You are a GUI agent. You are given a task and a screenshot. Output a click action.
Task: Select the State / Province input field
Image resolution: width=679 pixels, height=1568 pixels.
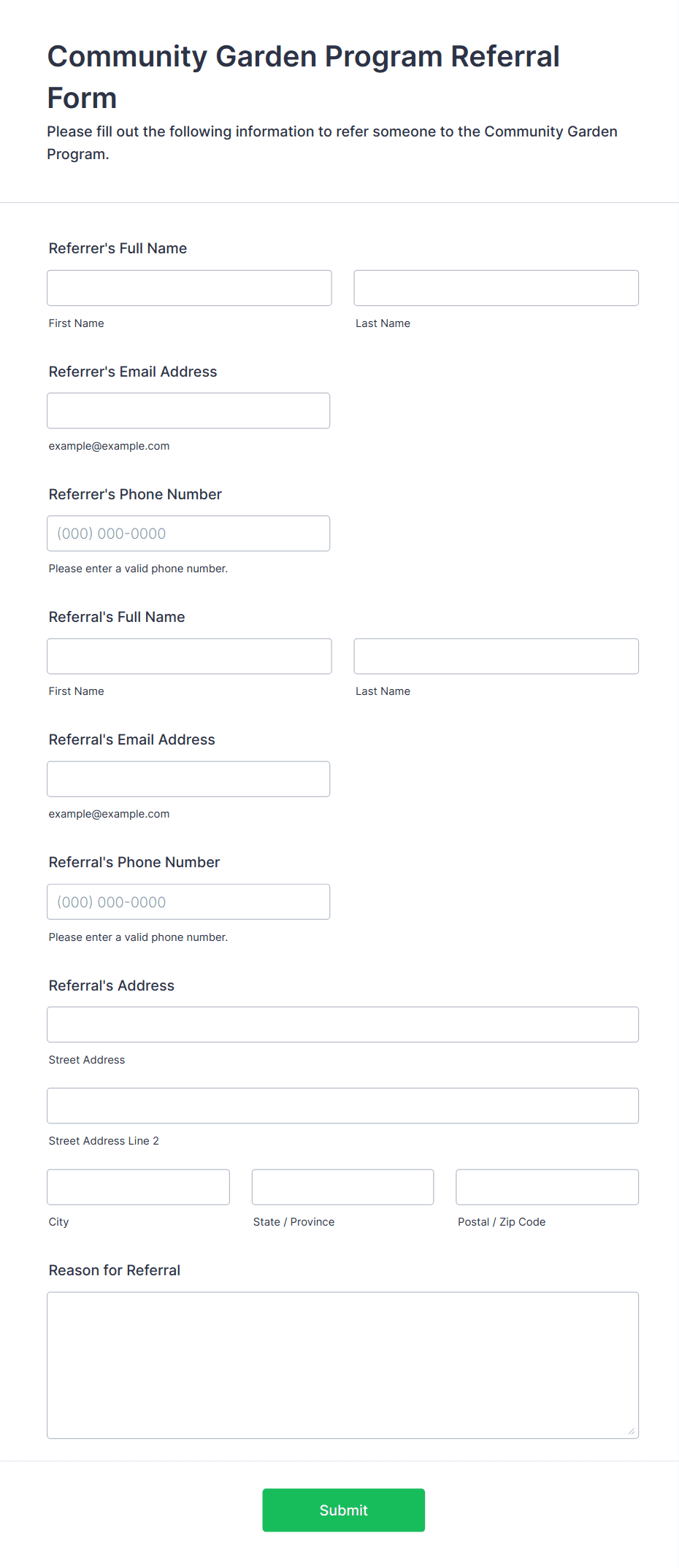click(x=342, y=1187)
